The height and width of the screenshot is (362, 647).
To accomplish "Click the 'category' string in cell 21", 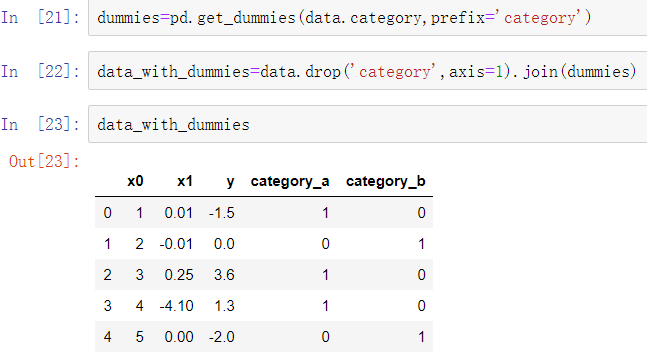I will 539,18.
